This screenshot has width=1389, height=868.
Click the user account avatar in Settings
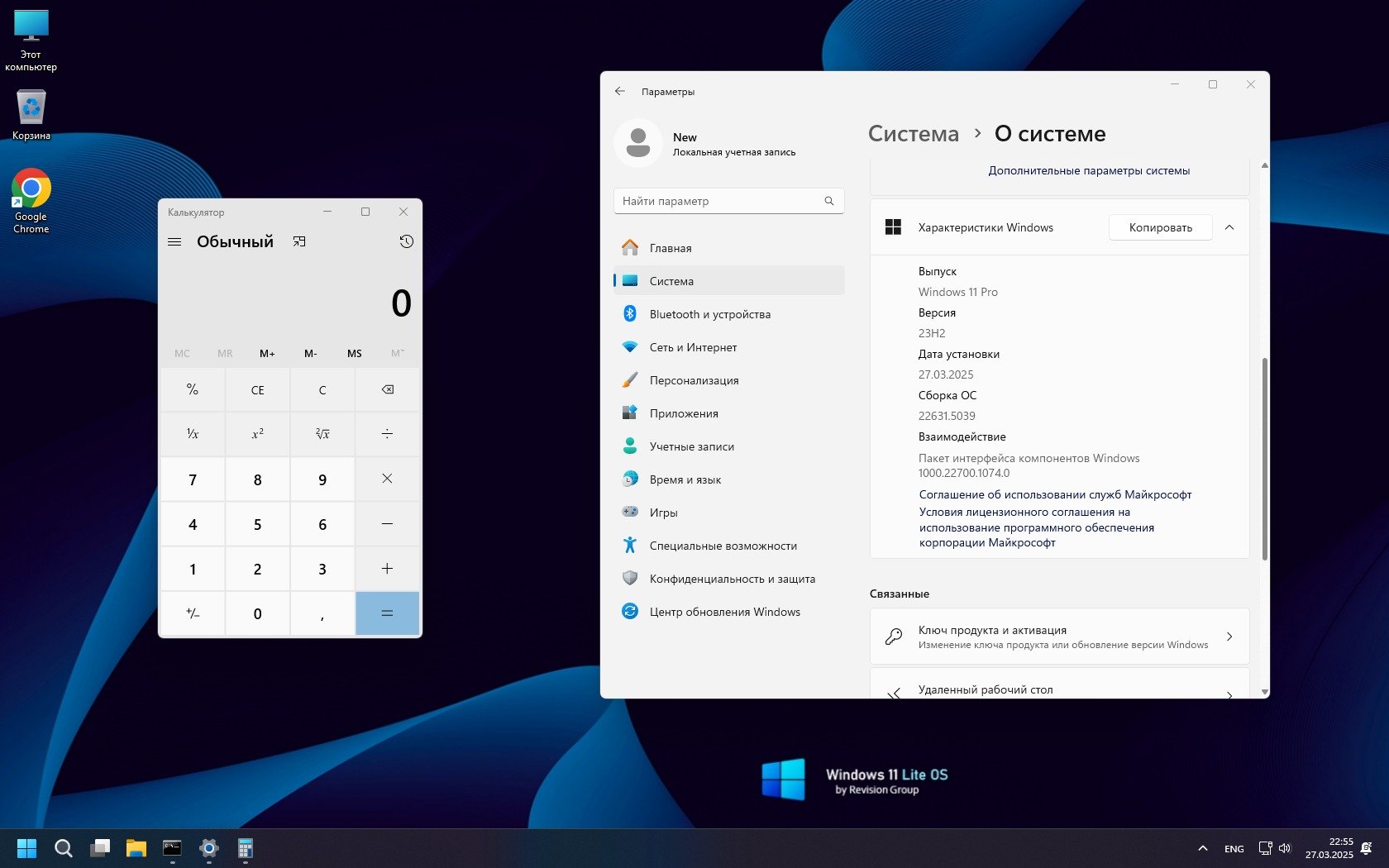click(x=638, y=143)
